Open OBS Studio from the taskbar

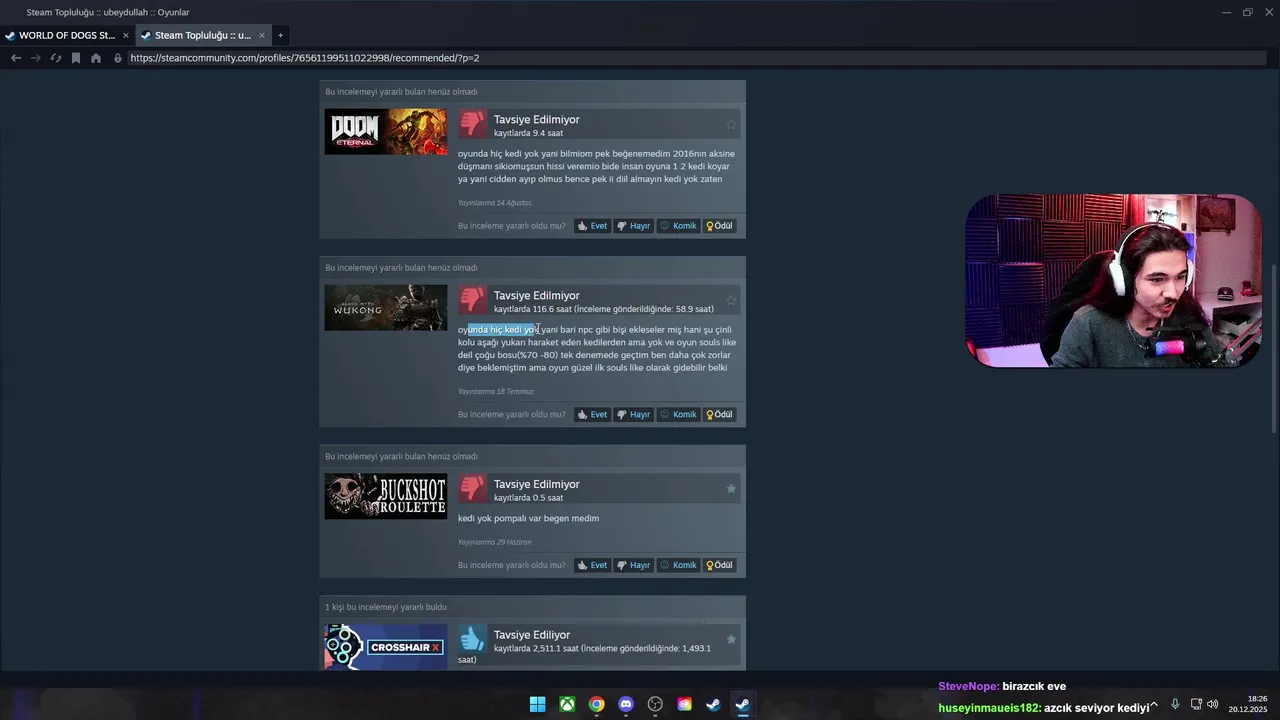[655, 704]
